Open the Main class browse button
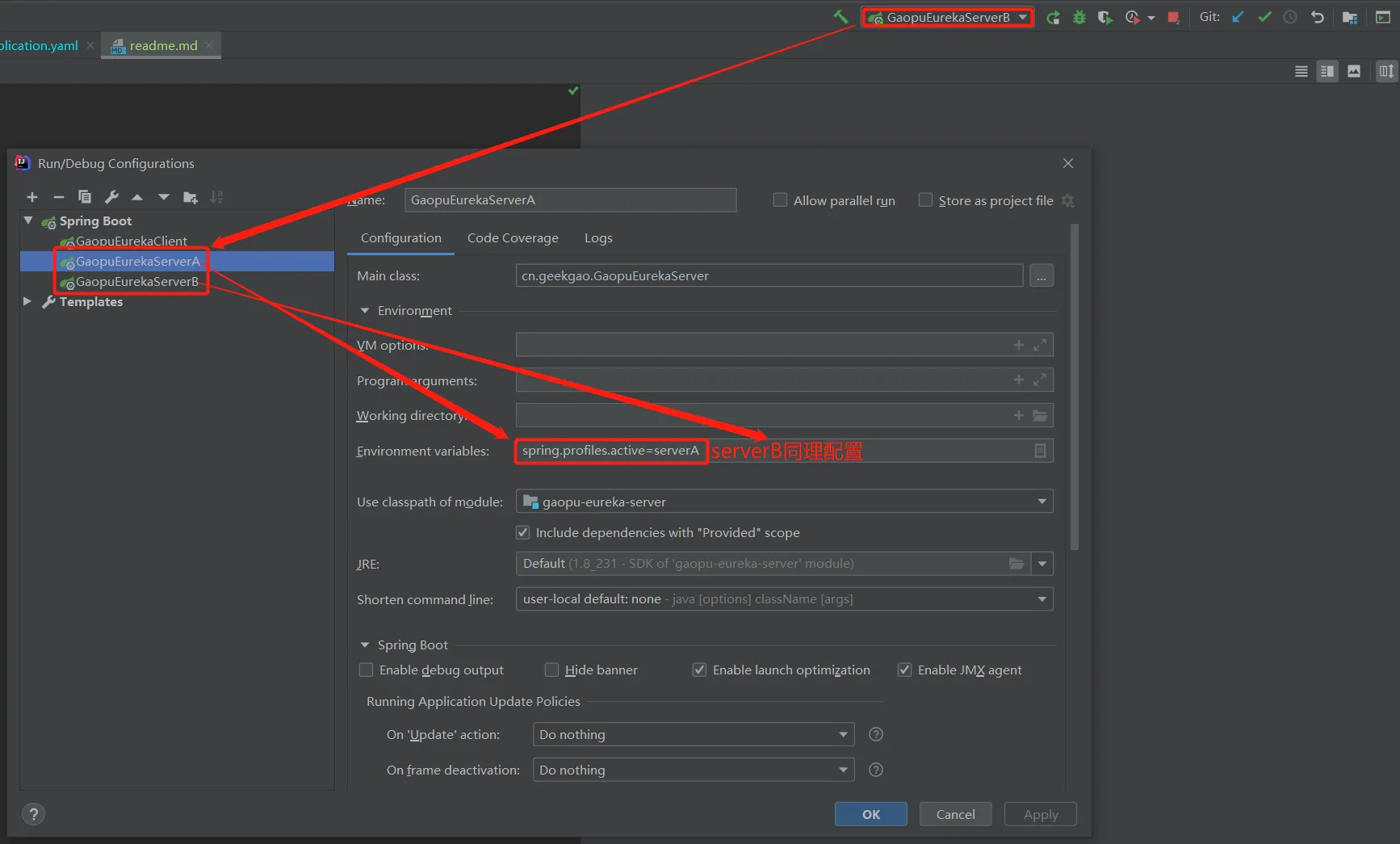Screen dimensions: 1400x844 tap(1041, 276)
